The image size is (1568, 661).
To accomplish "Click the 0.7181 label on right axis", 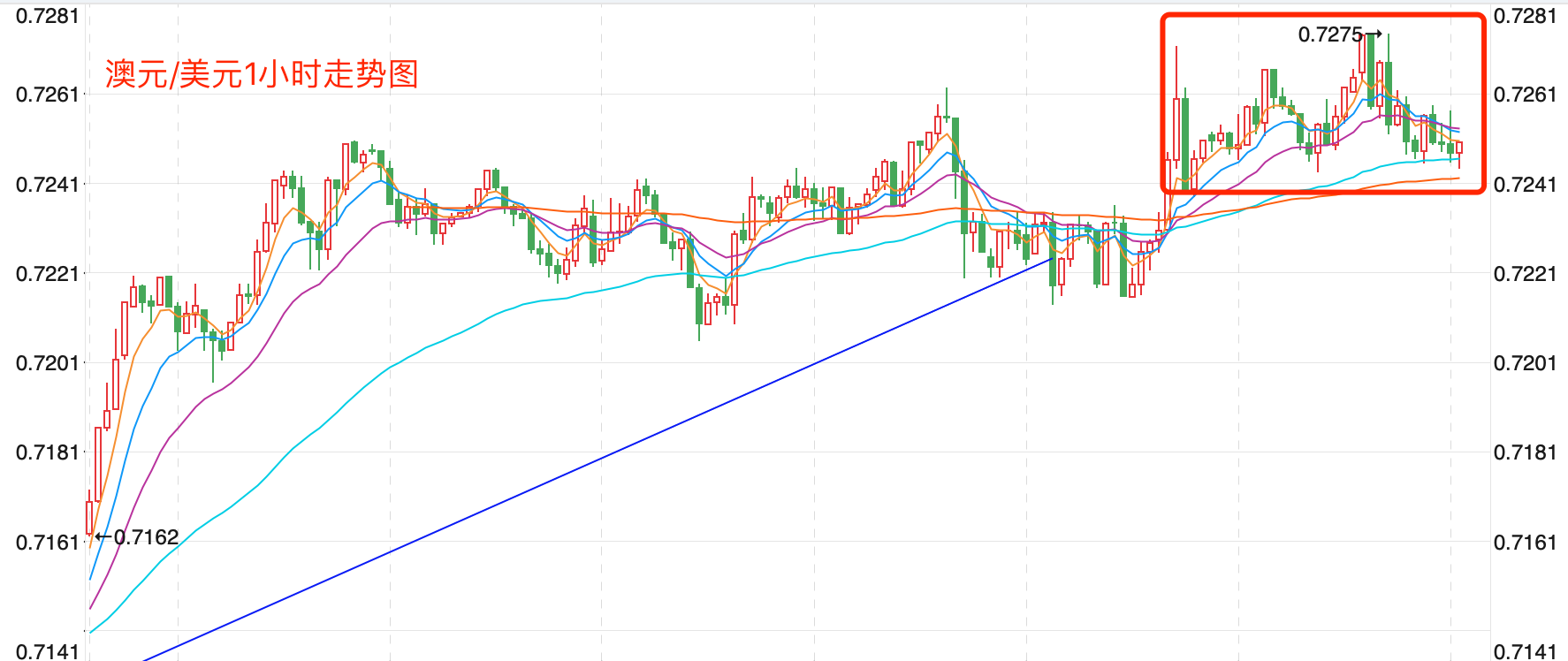I will tap(1525, 452).
